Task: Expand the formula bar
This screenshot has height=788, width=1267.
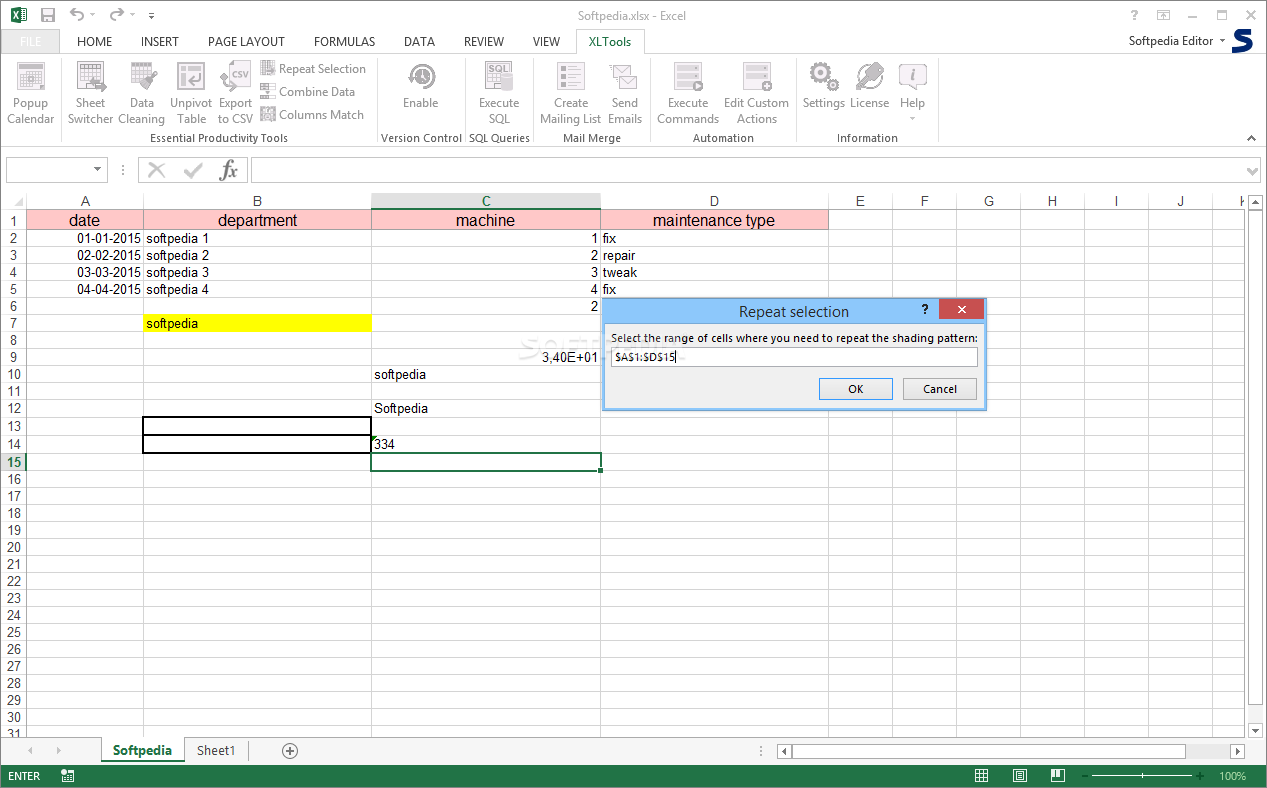Action: point(1253,170)
